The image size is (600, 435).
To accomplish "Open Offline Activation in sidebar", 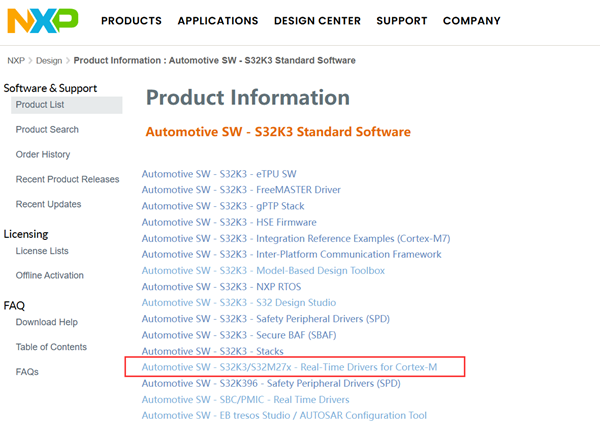I will tap(49, 275).
